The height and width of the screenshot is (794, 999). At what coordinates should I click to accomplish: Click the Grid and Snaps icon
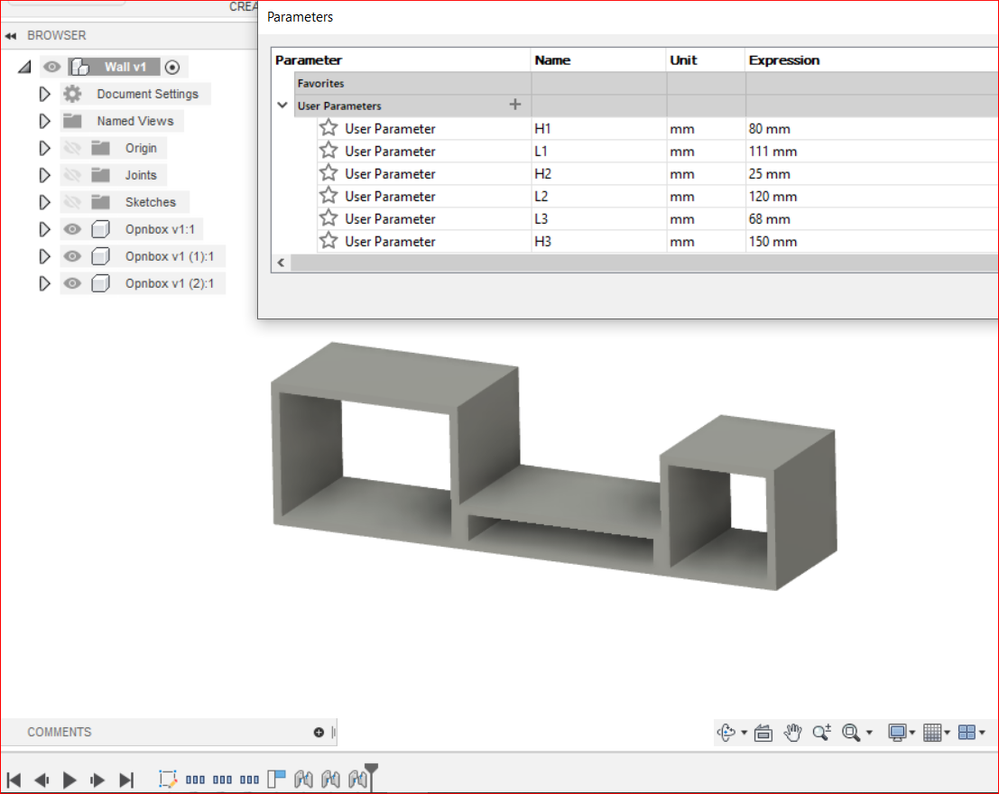pos(932,733)
